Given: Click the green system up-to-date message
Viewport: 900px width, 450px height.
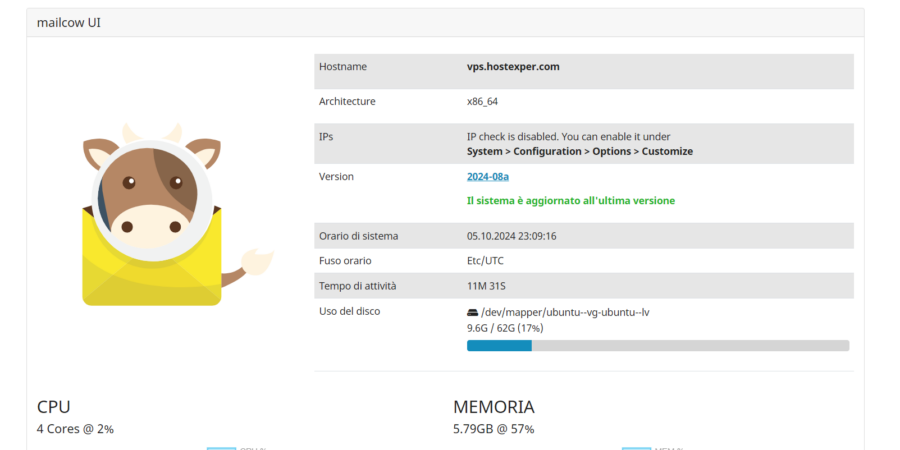Looking at the screenshot, I should [x=570, y=201].
